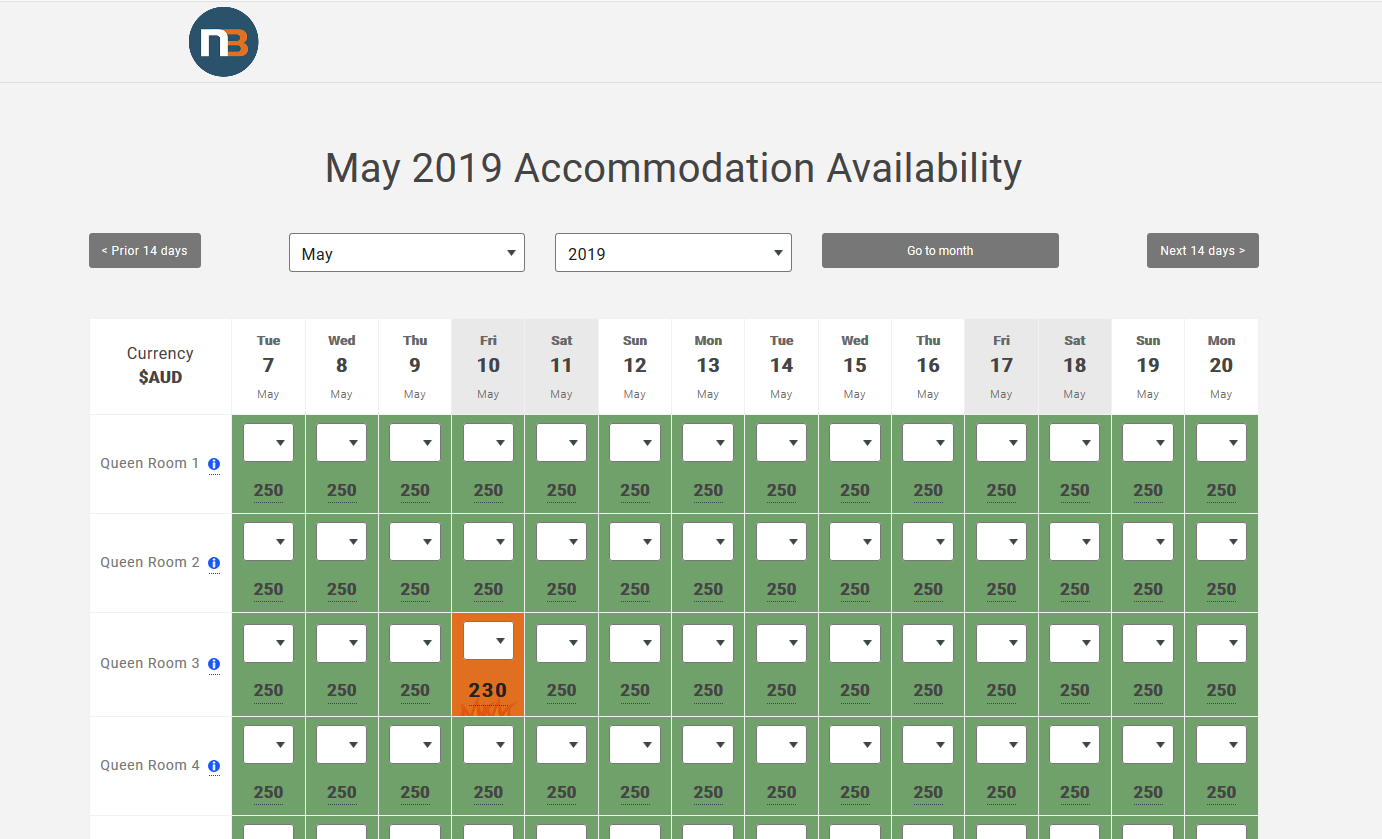
Task: Open the May month dropdown
Action: tap(407, 253)
